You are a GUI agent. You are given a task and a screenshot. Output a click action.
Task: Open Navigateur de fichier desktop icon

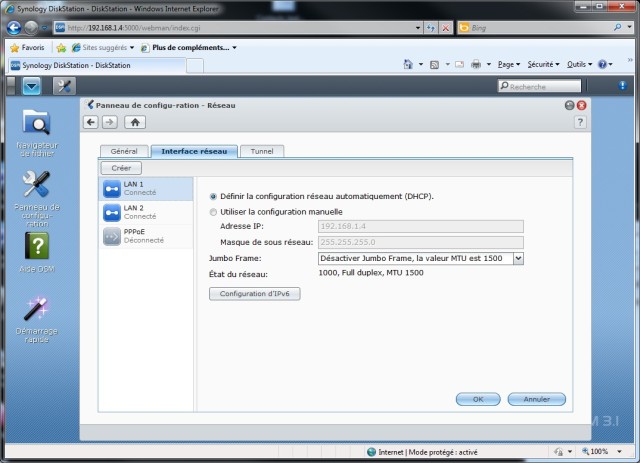[x=37, y=124]
